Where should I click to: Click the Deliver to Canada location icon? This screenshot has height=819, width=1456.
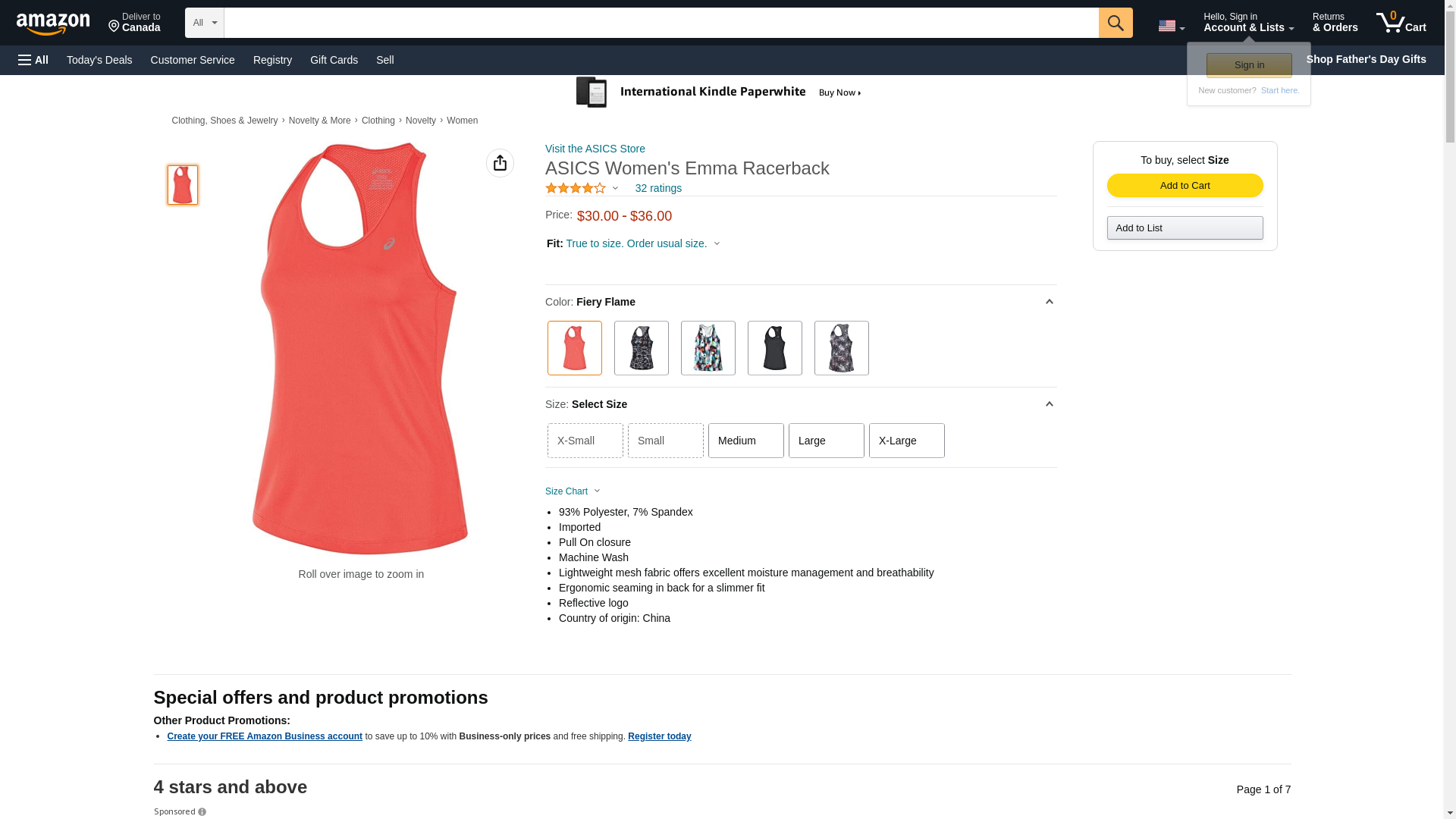click(114, 27)
